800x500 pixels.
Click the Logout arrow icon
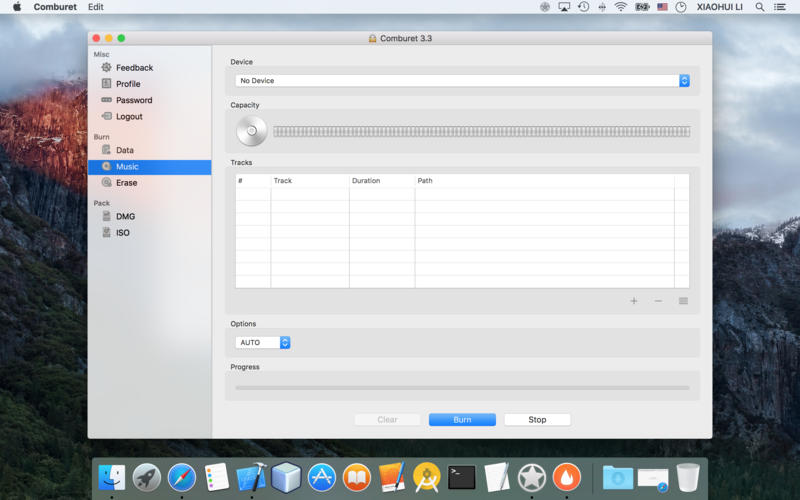[x=106, y=116]
